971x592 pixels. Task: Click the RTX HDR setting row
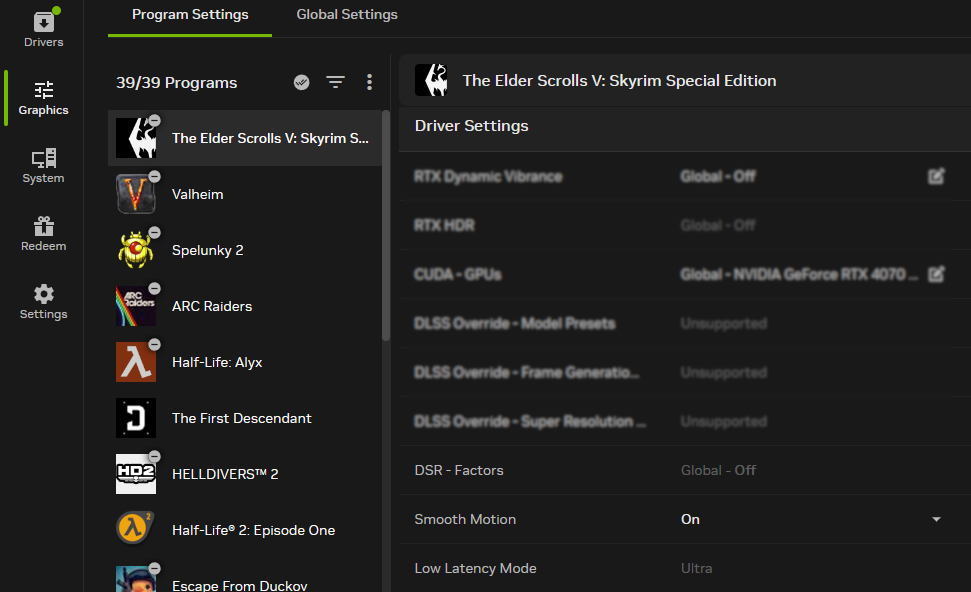coord(685,225)
